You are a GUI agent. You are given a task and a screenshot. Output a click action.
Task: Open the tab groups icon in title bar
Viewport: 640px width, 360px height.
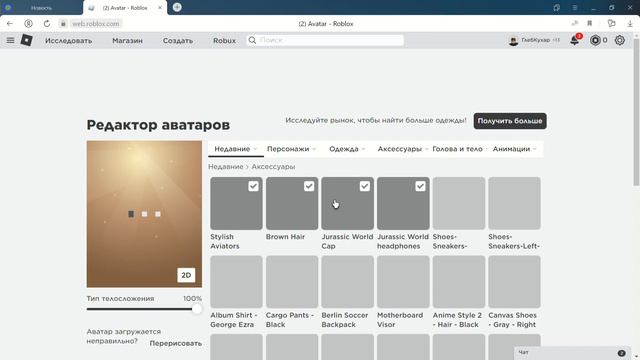(x=556, y=8)
